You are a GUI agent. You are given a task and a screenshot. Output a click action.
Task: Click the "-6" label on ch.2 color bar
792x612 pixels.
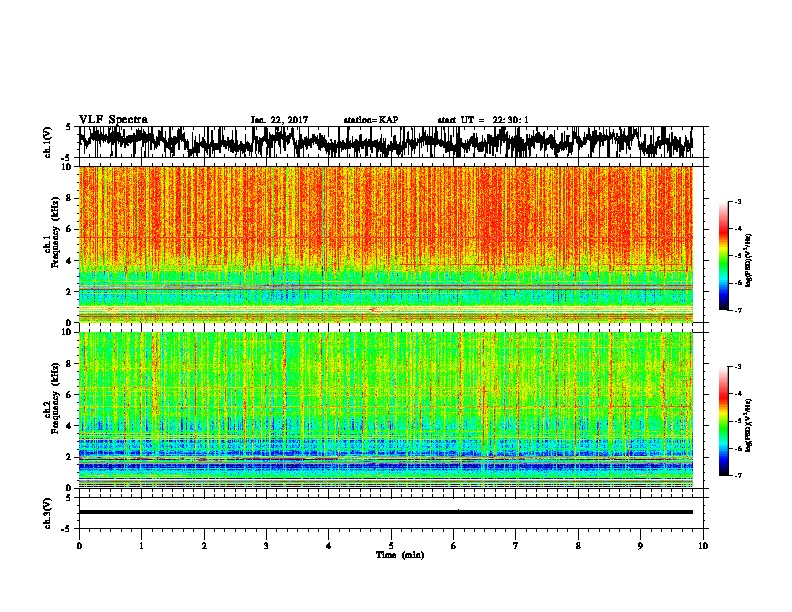click(738, 448)
